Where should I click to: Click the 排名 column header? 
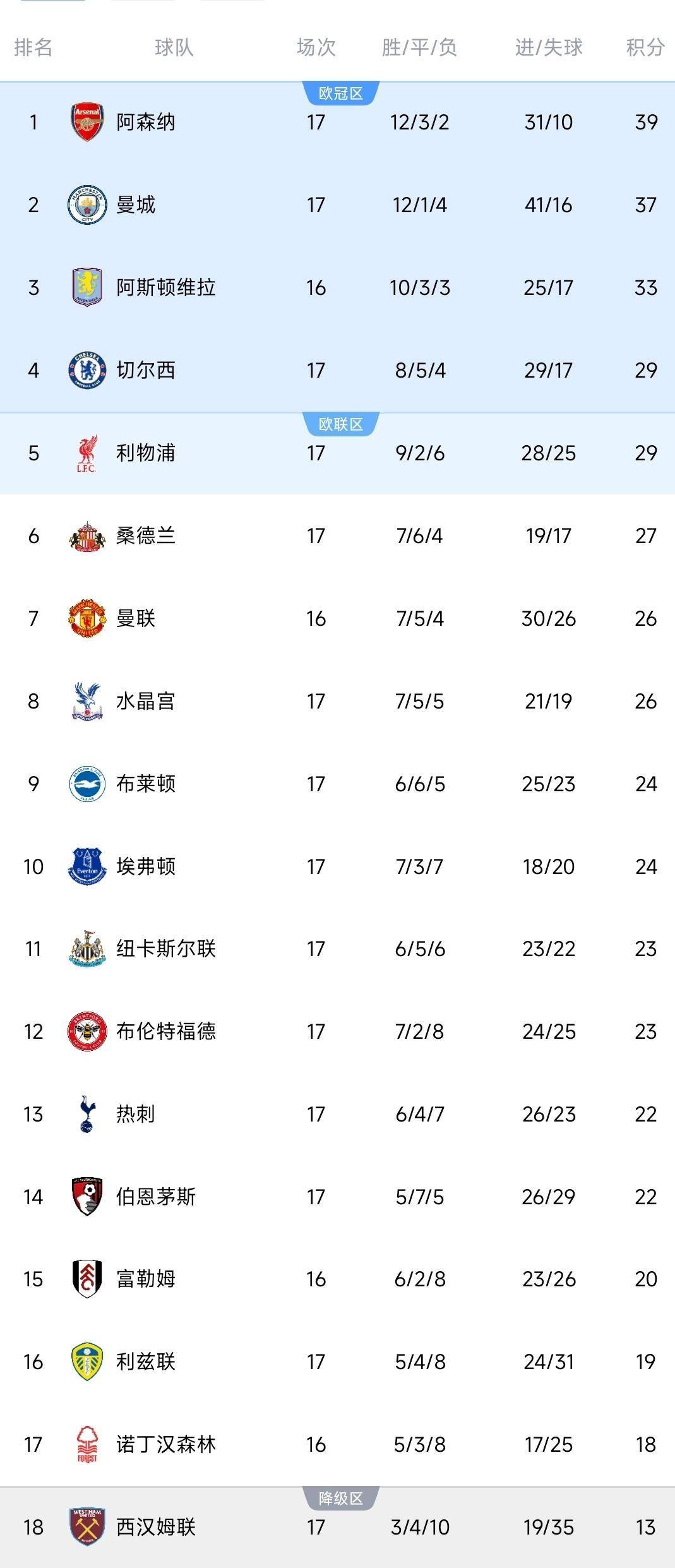(x=33, y=47)
